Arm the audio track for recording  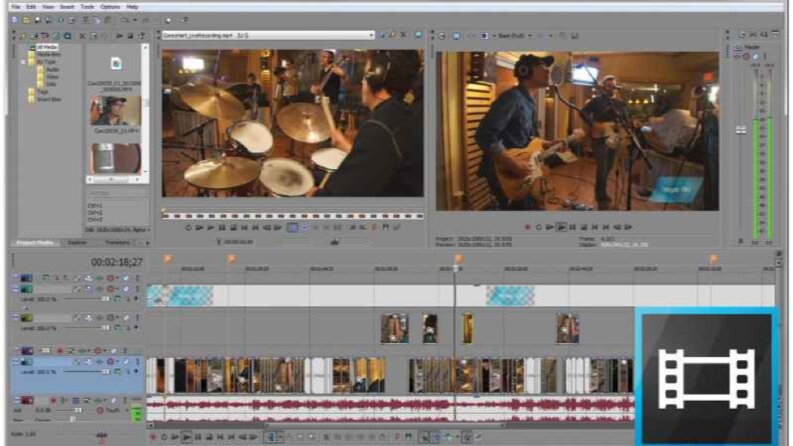[54, 400]
